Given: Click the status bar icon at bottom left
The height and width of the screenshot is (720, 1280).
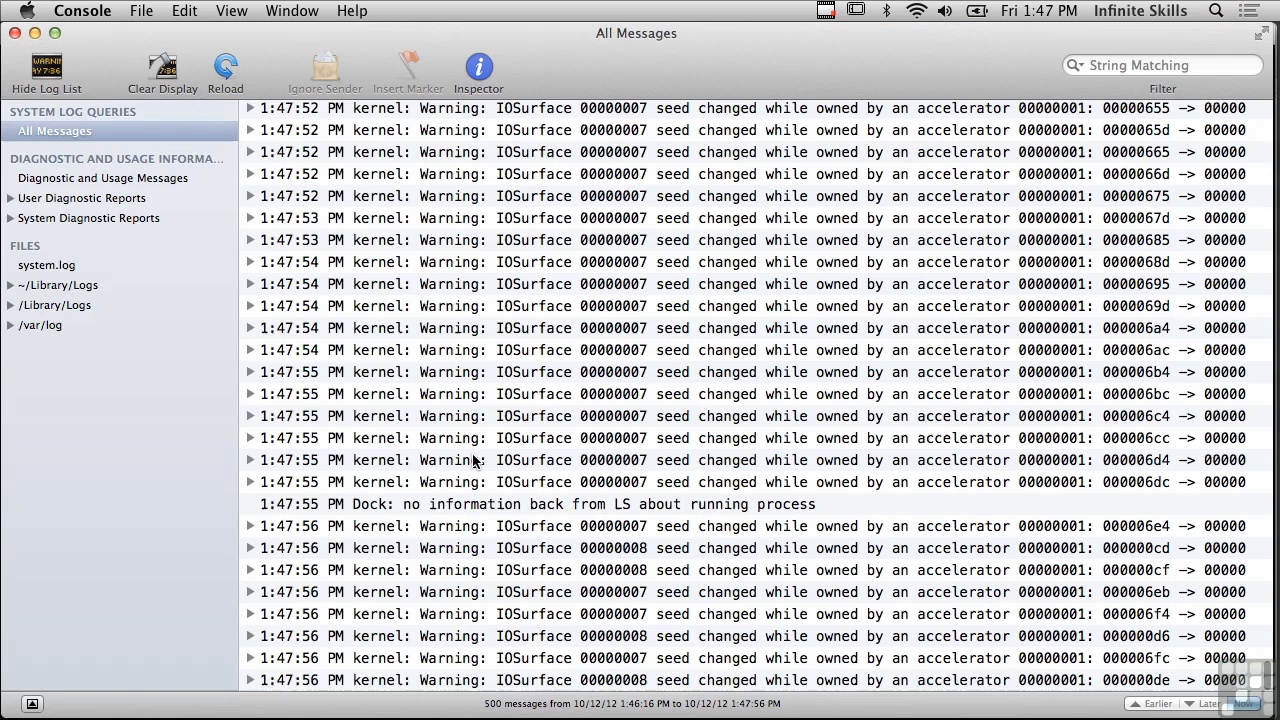Looking at the screenshot, I should point(32,704).
